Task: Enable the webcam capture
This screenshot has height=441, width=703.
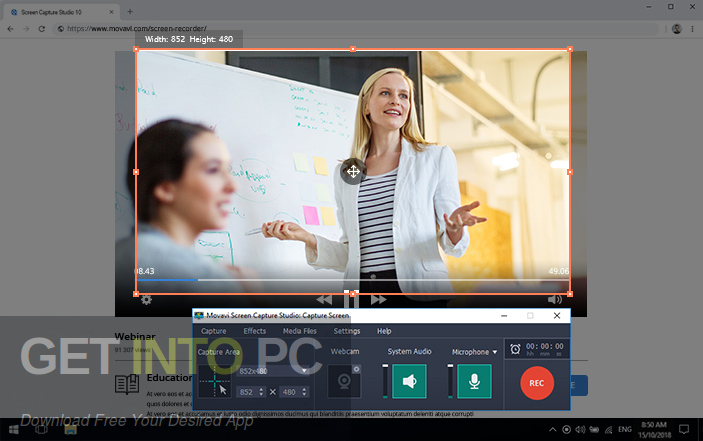Action: click(344, 381)
